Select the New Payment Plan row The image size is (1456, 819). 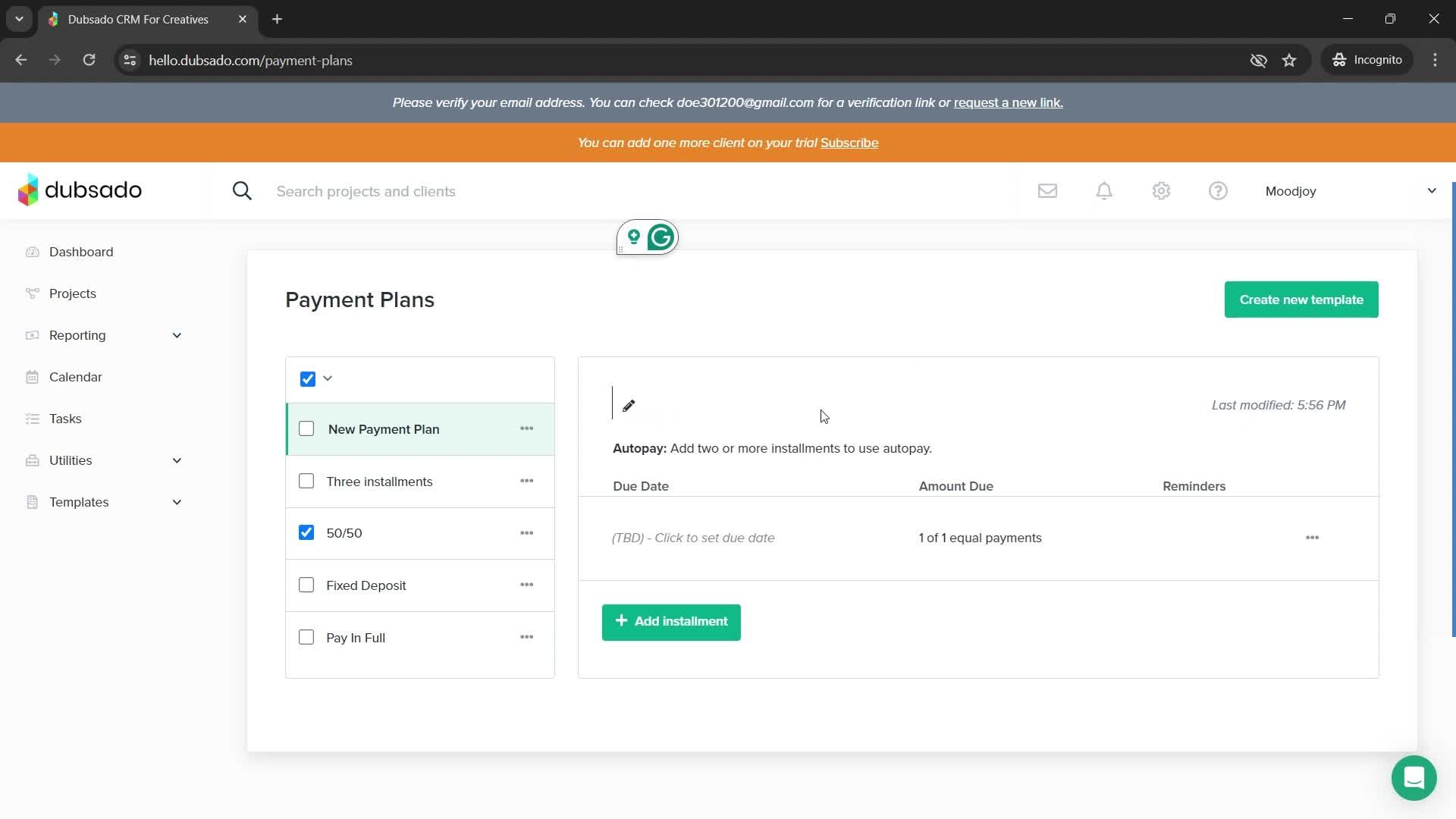(420, 429)
